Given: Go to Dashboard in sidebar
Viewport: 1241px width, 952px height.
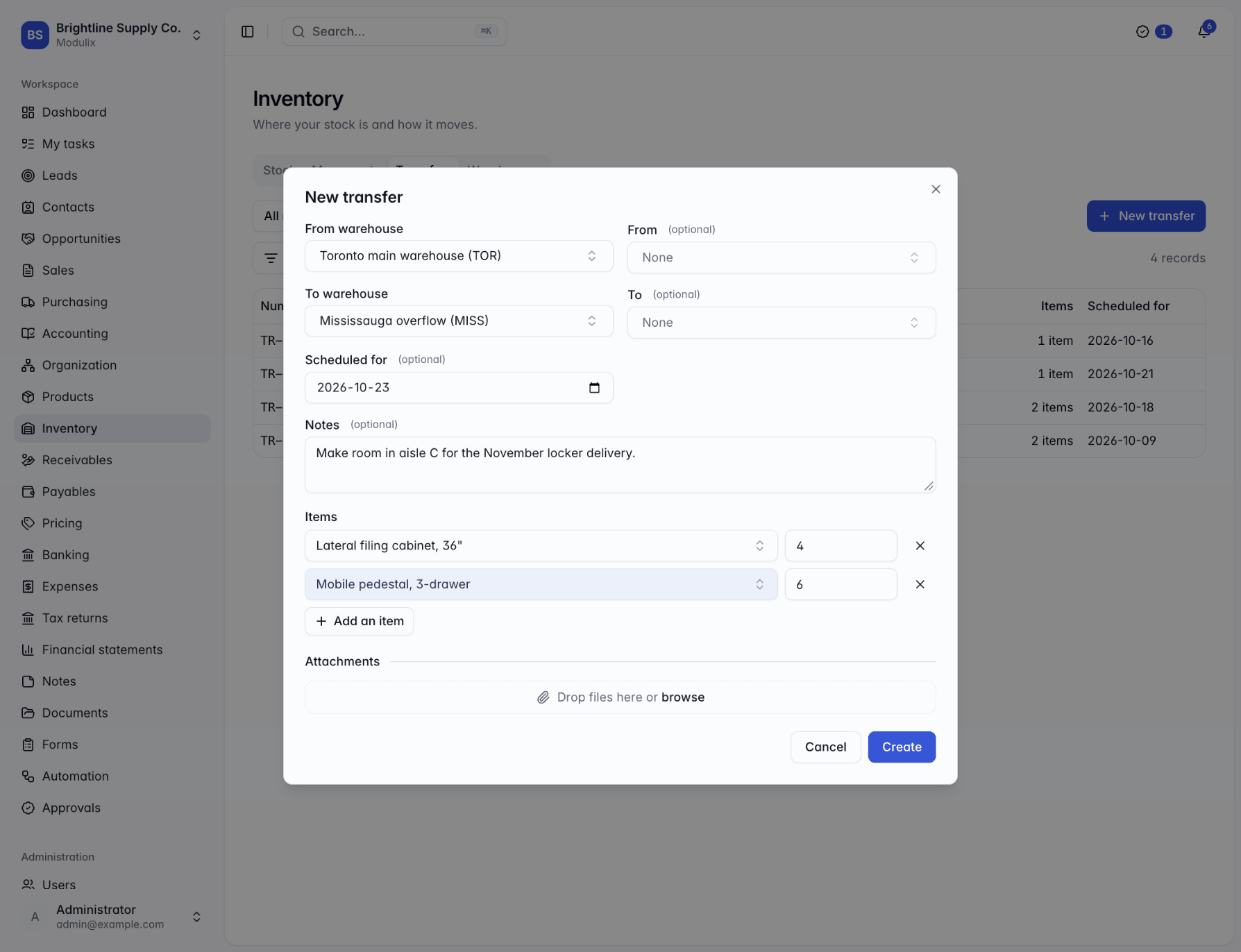Looking at the screenshot, I should click(112, 112).
